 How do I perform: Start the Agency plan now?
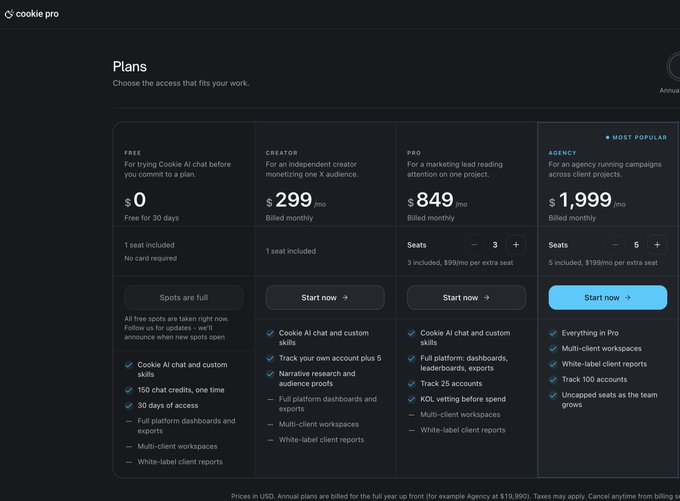[x=608, y=298]
